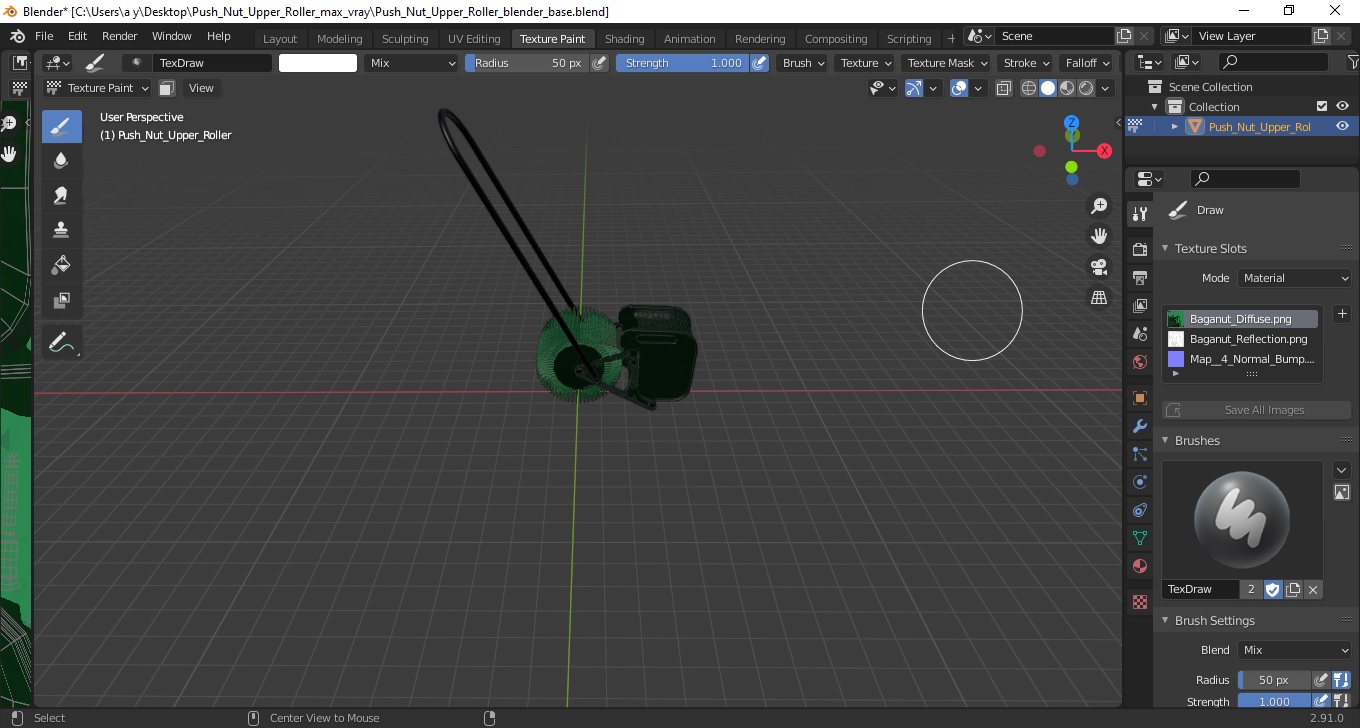Select the Annotate tool

tap(61, 341)
